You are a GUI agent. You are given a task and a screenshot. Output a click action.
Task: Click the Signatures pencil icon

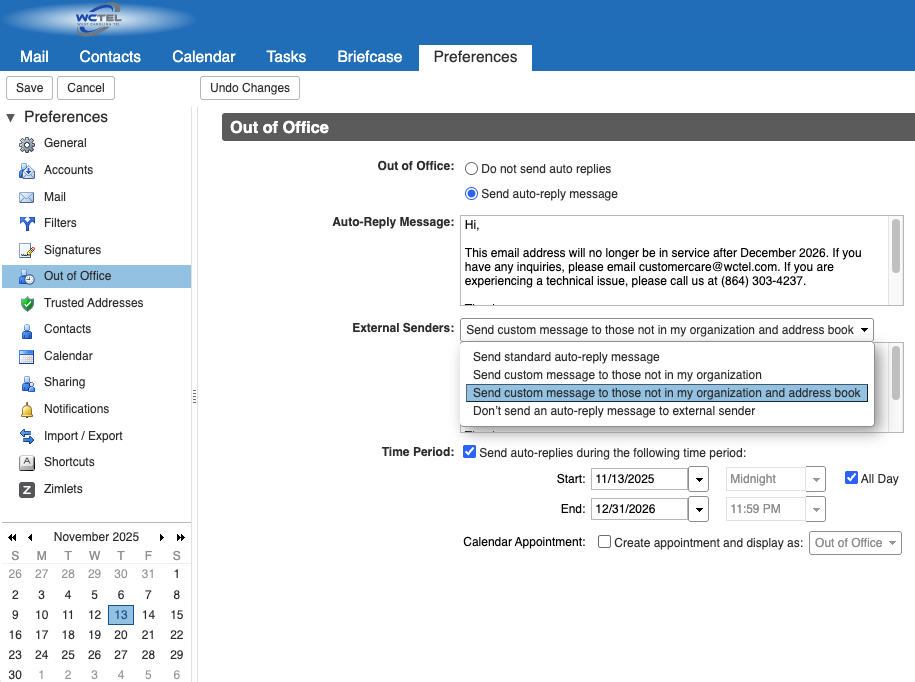point(27,250)
